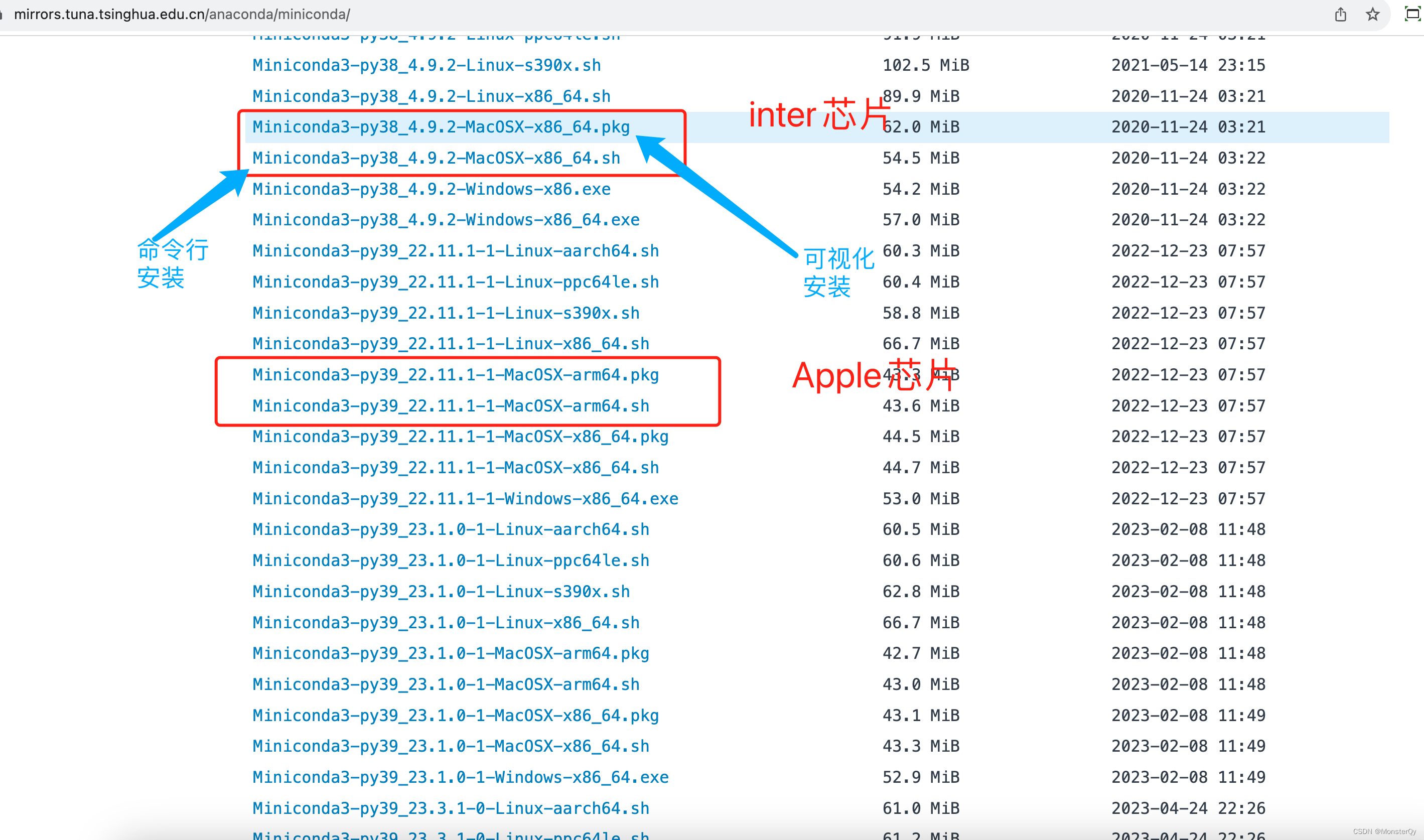Image resolution: width=1424 pixels, height=840 pixels.
Task: Select the 42.7 MiB size value
Action: [921, 653]
